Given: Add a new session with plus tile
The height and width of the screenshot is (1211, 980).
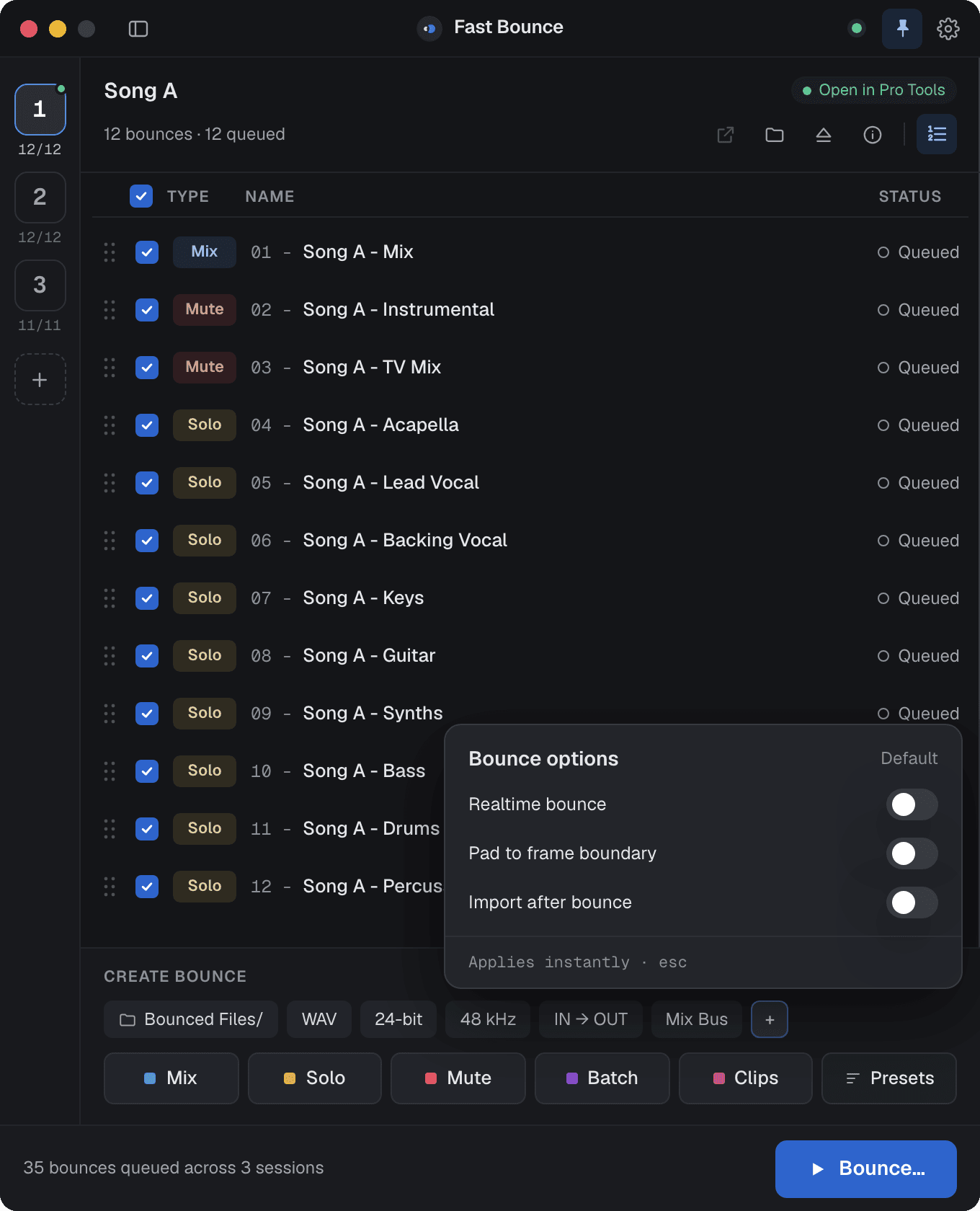Looking at the screenshot, I should 40,379.
